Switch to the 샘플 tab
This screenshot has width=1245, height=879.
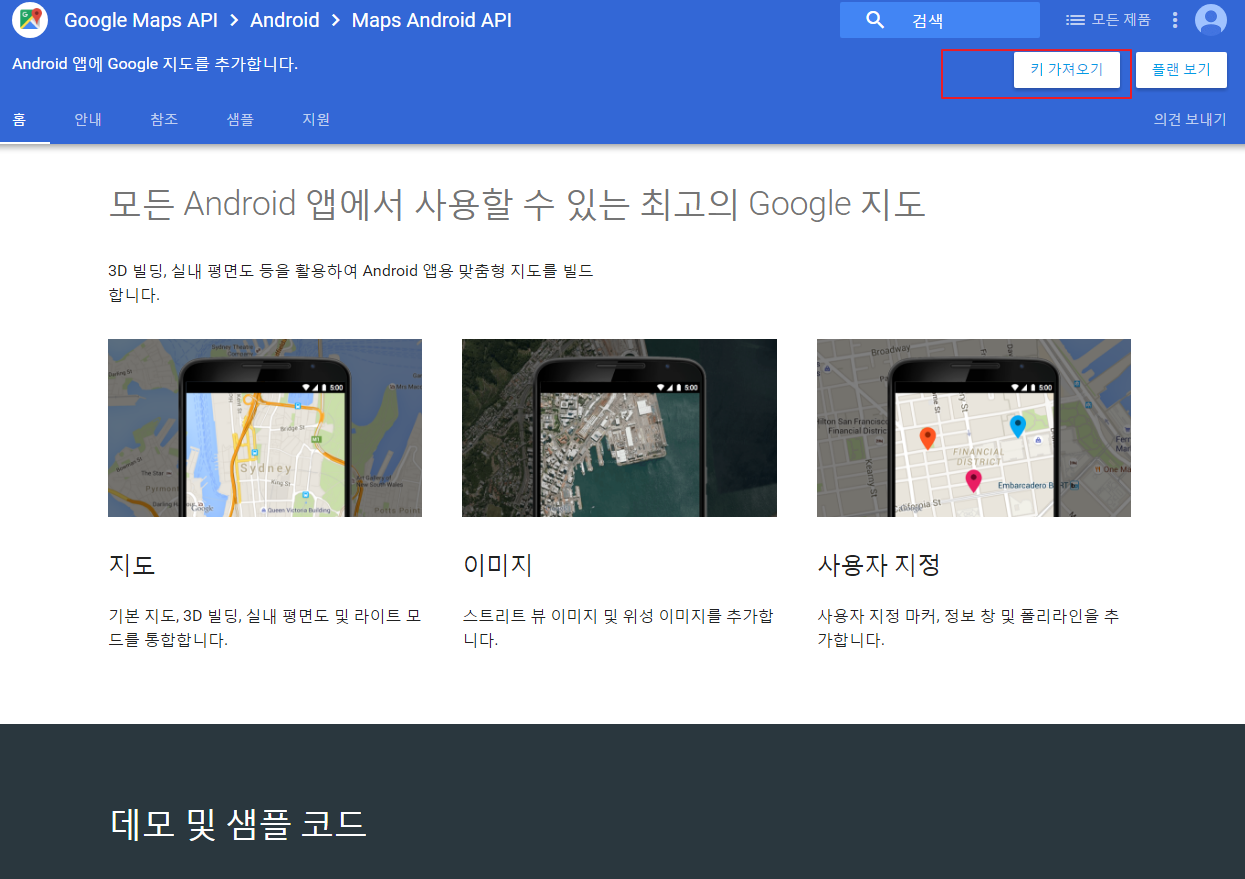[240, 119]
